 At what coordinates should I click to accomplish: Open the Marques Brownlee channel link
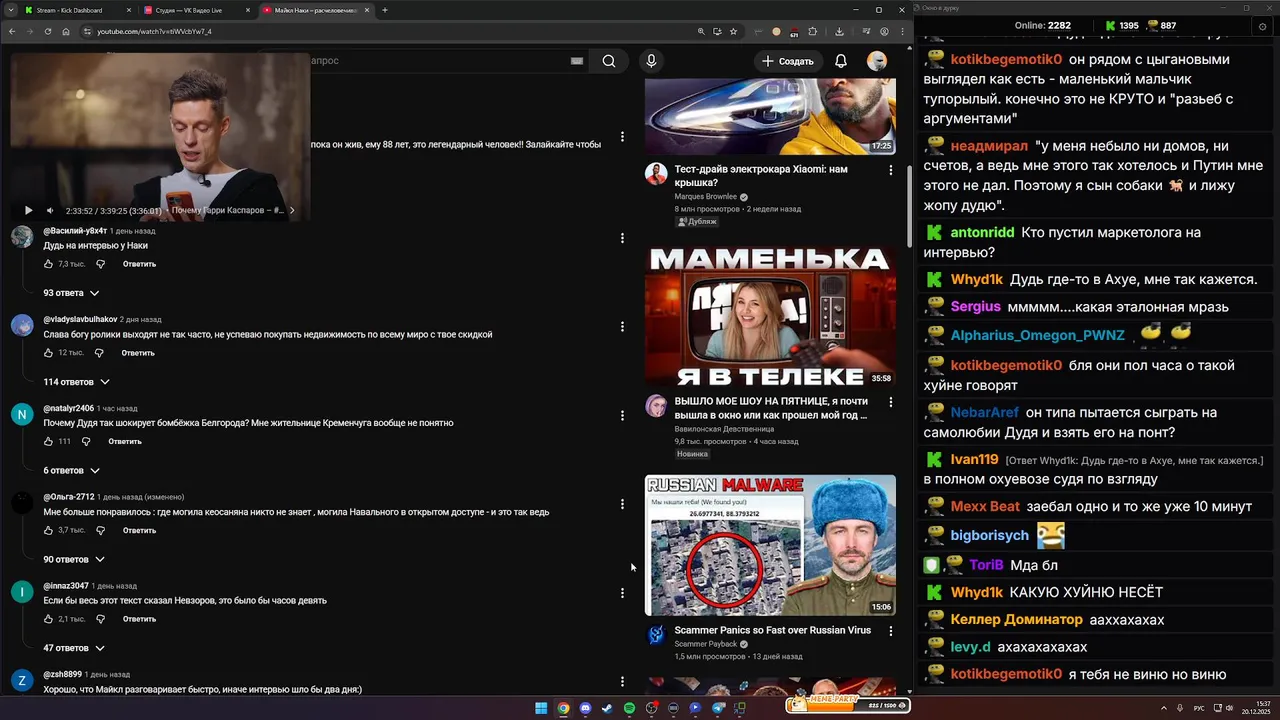coord(705,197)
